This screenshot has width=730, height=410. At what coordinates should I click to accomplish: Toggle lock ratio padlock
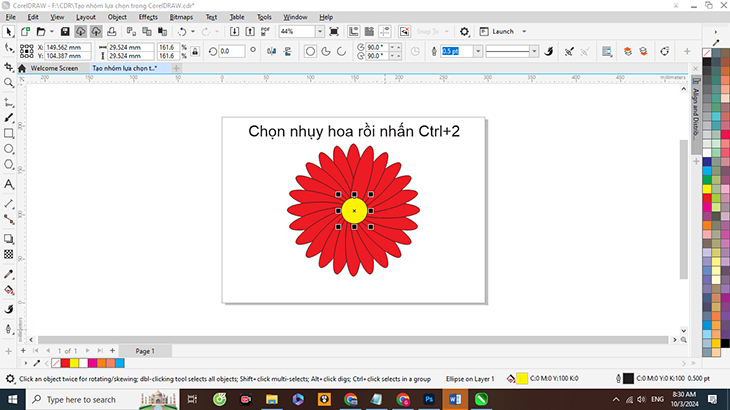pyautogui.click(x=195, y=51)
